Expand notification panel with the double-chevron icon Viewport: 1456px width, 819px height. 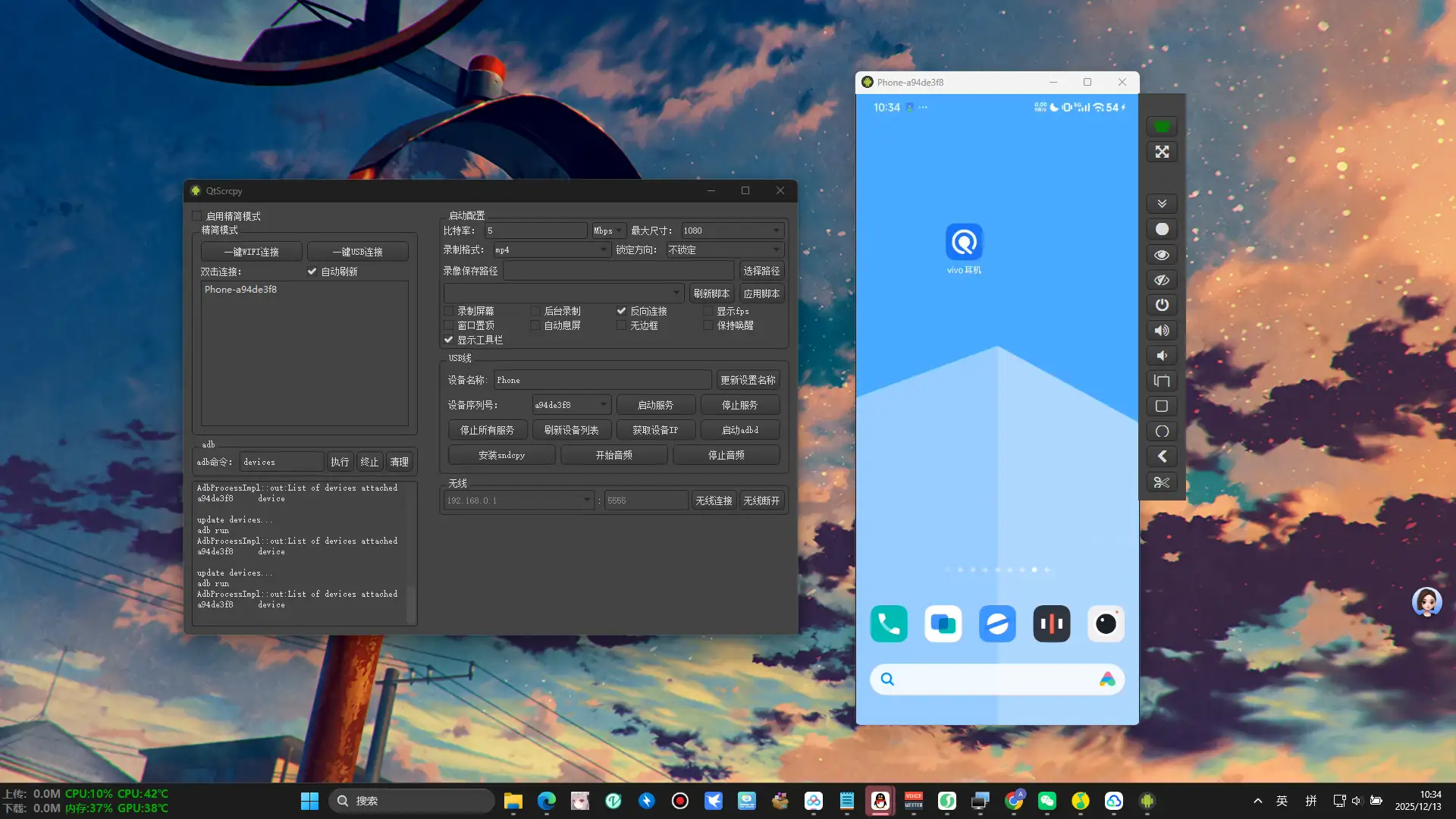pyautogui.click(x=1162, y=203)
